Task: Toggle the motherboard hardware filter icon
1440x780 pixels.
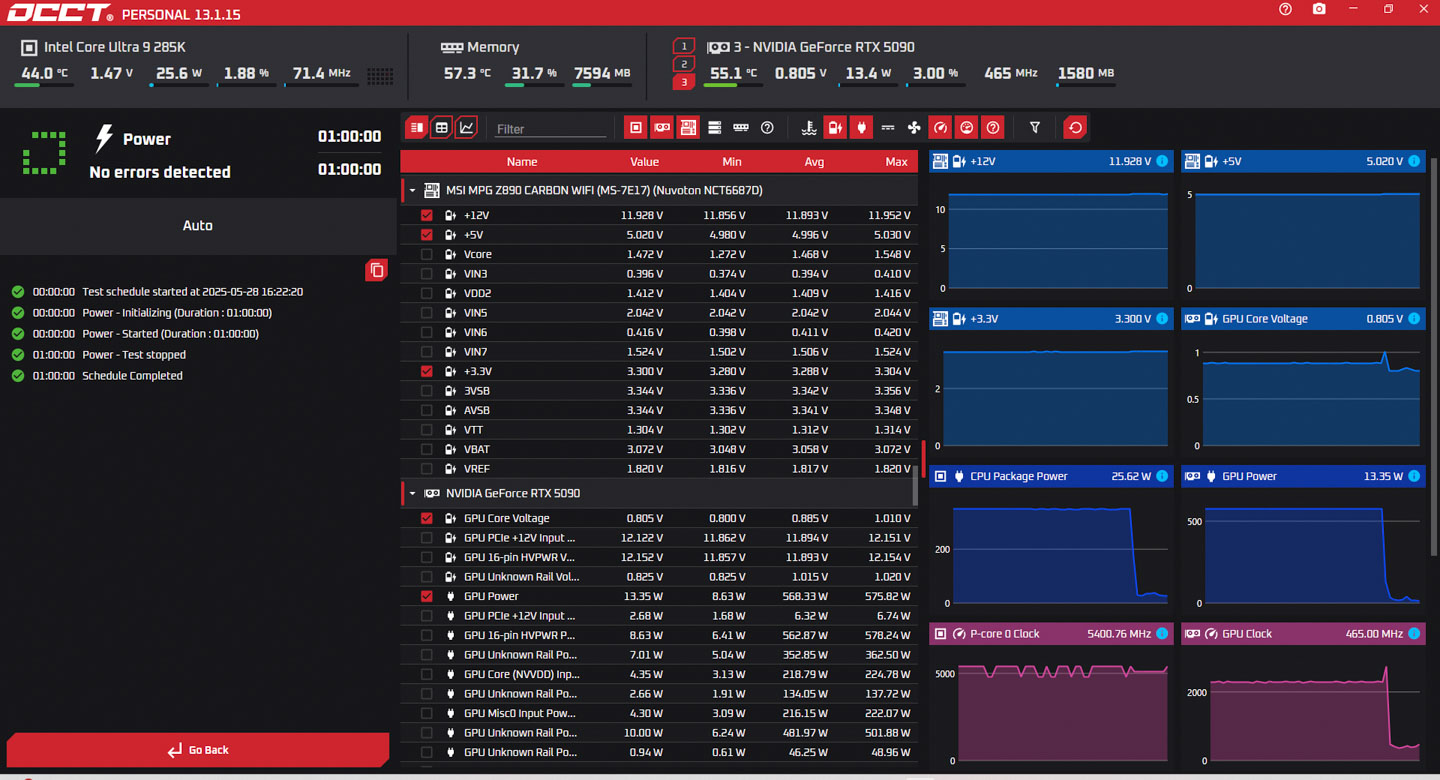Action: click(688, 128)
